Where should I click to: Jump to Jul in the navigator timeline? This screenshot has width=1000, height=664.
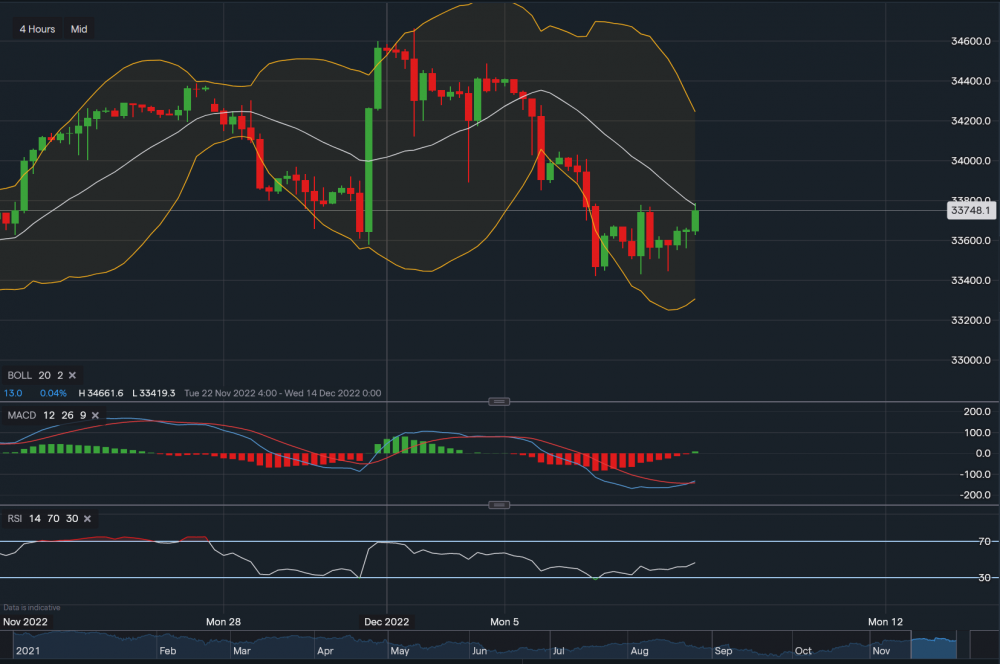coord(559,650)
